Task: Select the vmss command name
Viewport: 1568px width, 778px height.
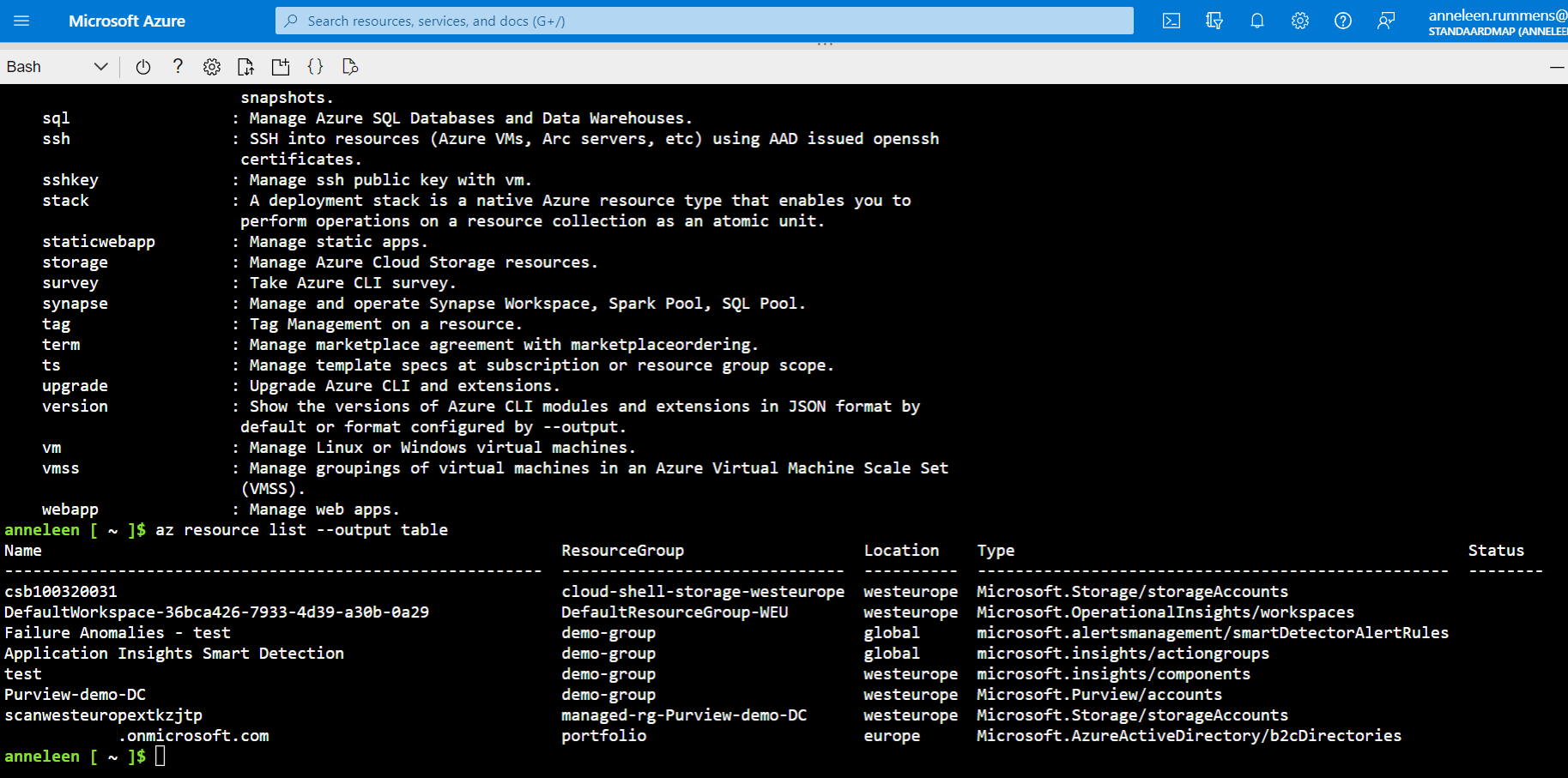Action: [61, 468]
